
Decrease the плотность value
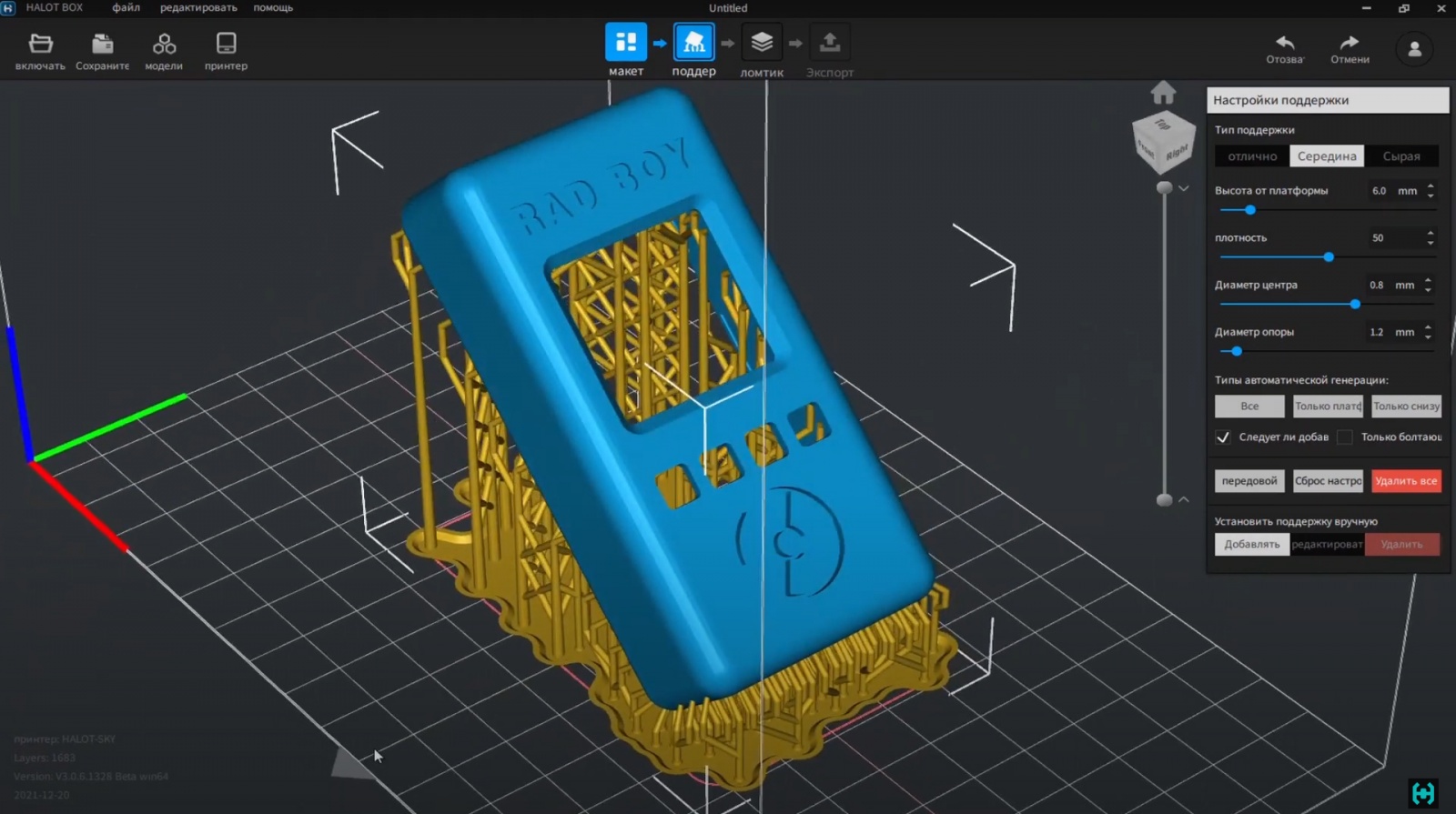click(1431, 243)
